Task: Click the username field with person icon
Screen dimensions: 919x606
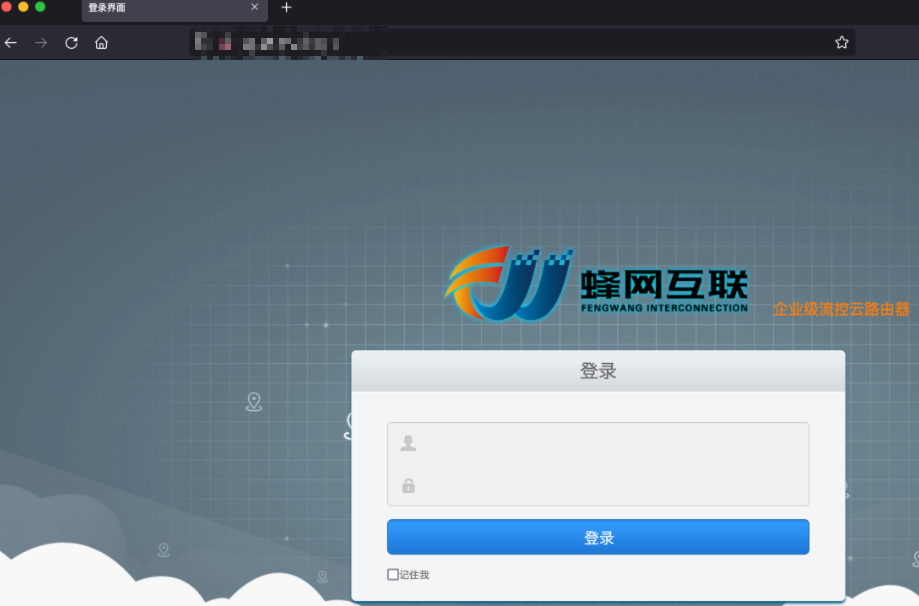Action: (x=598, y=443)
